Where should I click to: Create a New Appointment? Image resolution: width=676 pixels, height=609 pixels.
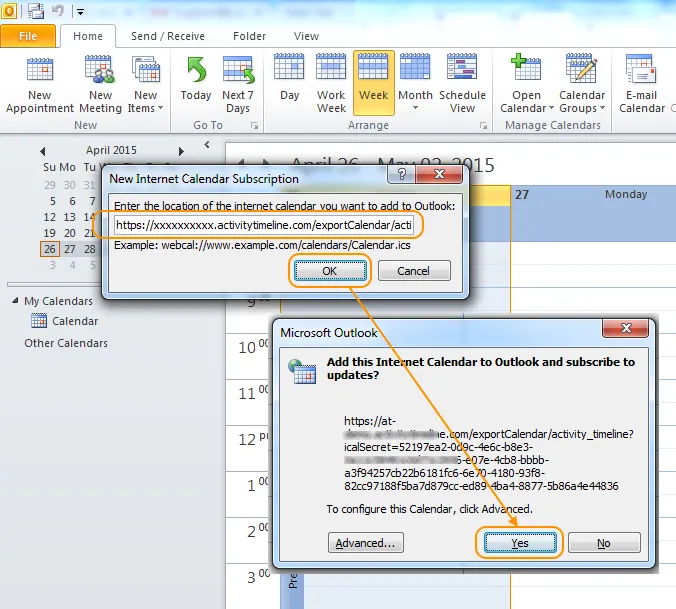(x=40, y=84)
